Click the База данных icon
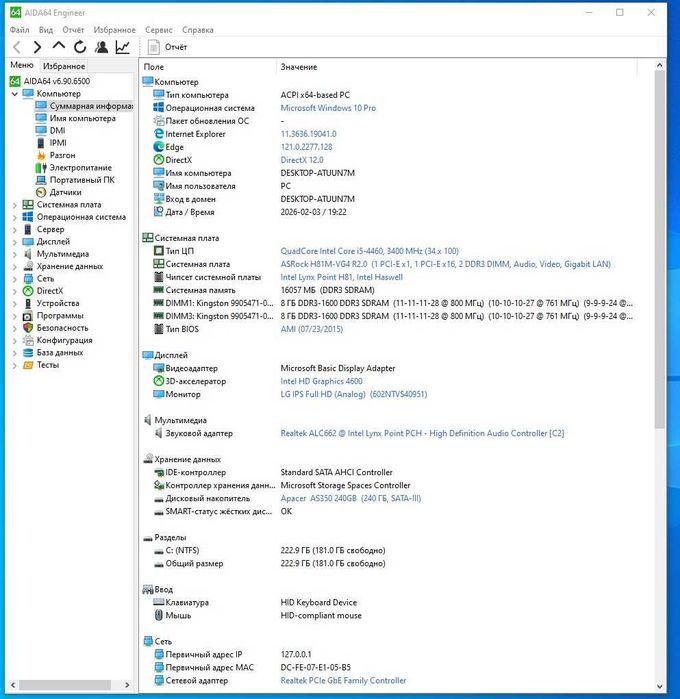 coord(28,353)
